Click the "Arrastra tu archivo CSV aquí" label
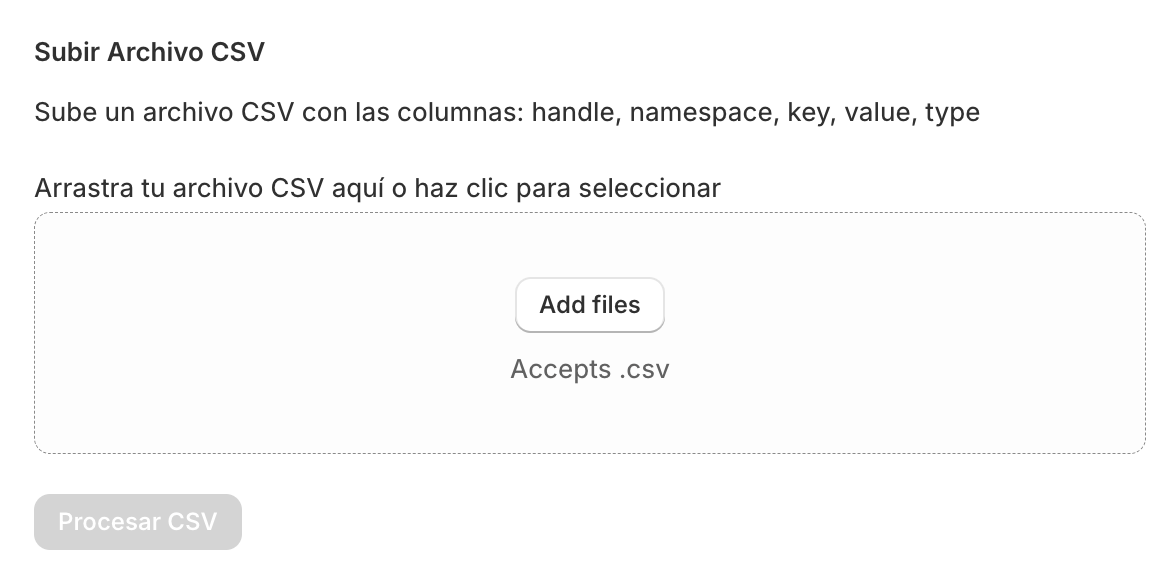 [377, 188]
